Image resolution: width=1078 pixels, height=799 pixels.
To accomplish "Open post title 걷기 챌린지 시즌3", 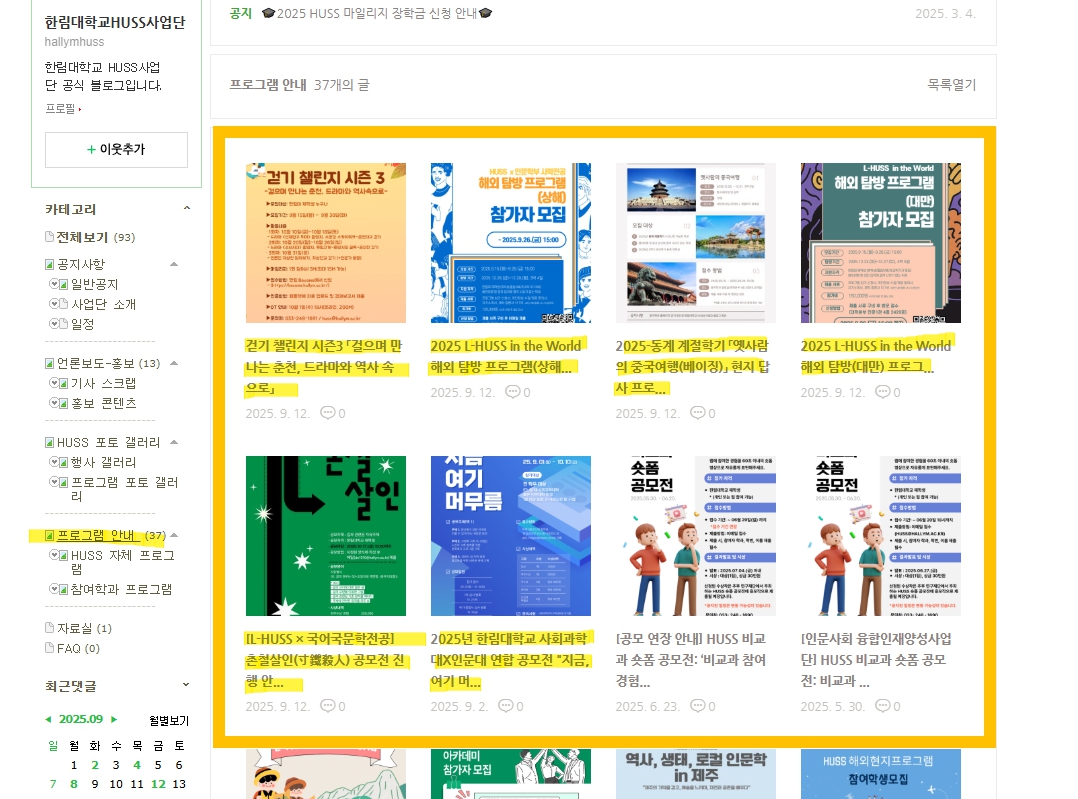I will (324, 366).
